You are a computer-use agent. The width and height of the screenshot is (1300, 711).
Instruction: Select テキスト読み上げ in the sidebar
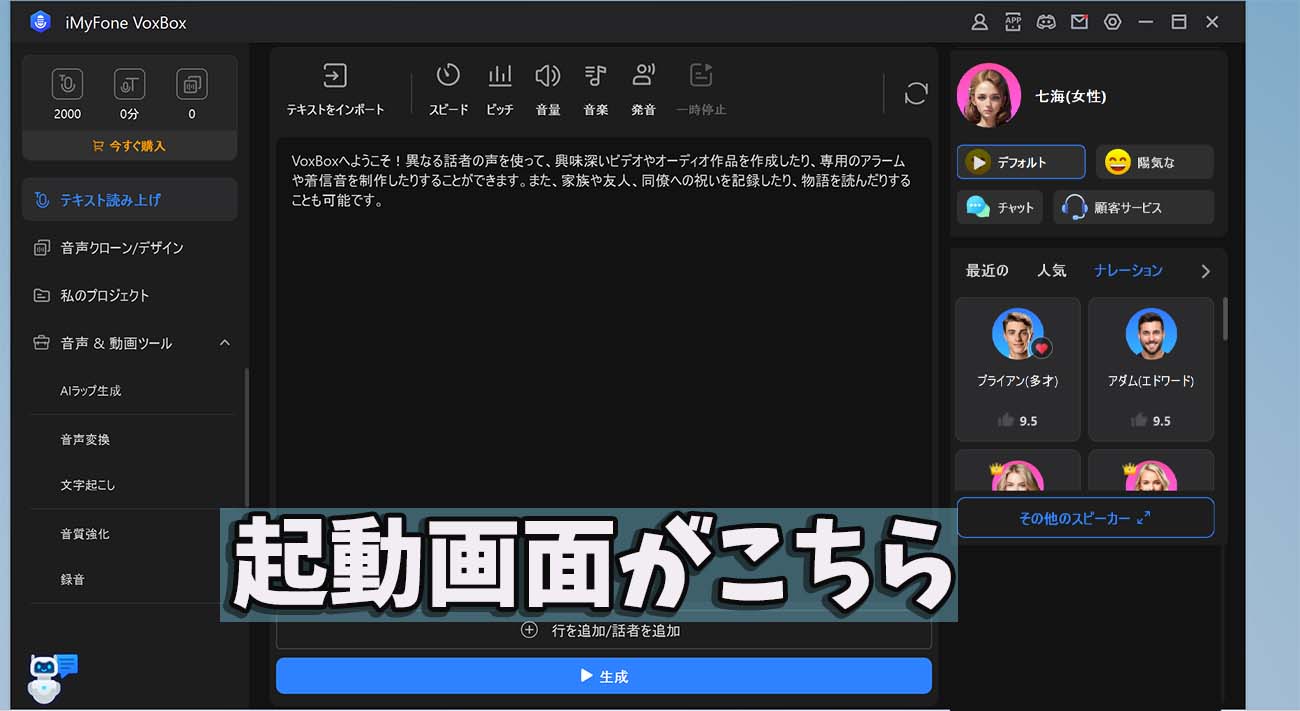point(129,199)
